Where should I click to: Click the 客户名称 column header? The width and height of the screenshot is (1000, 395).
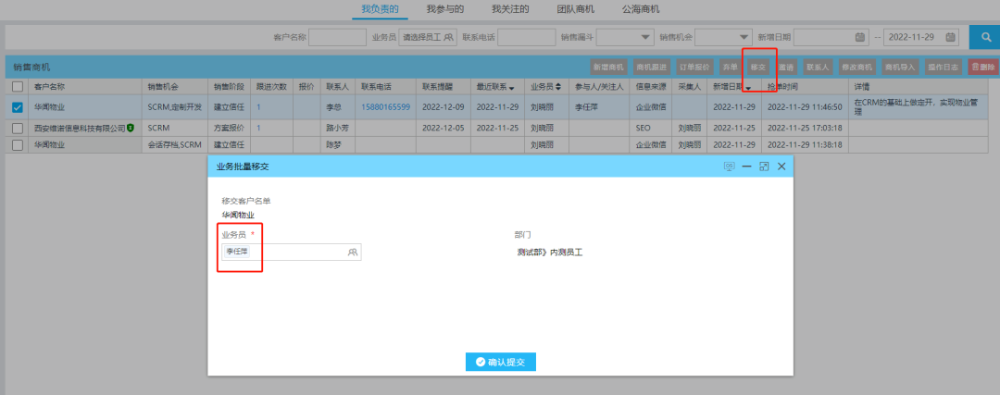85,87
